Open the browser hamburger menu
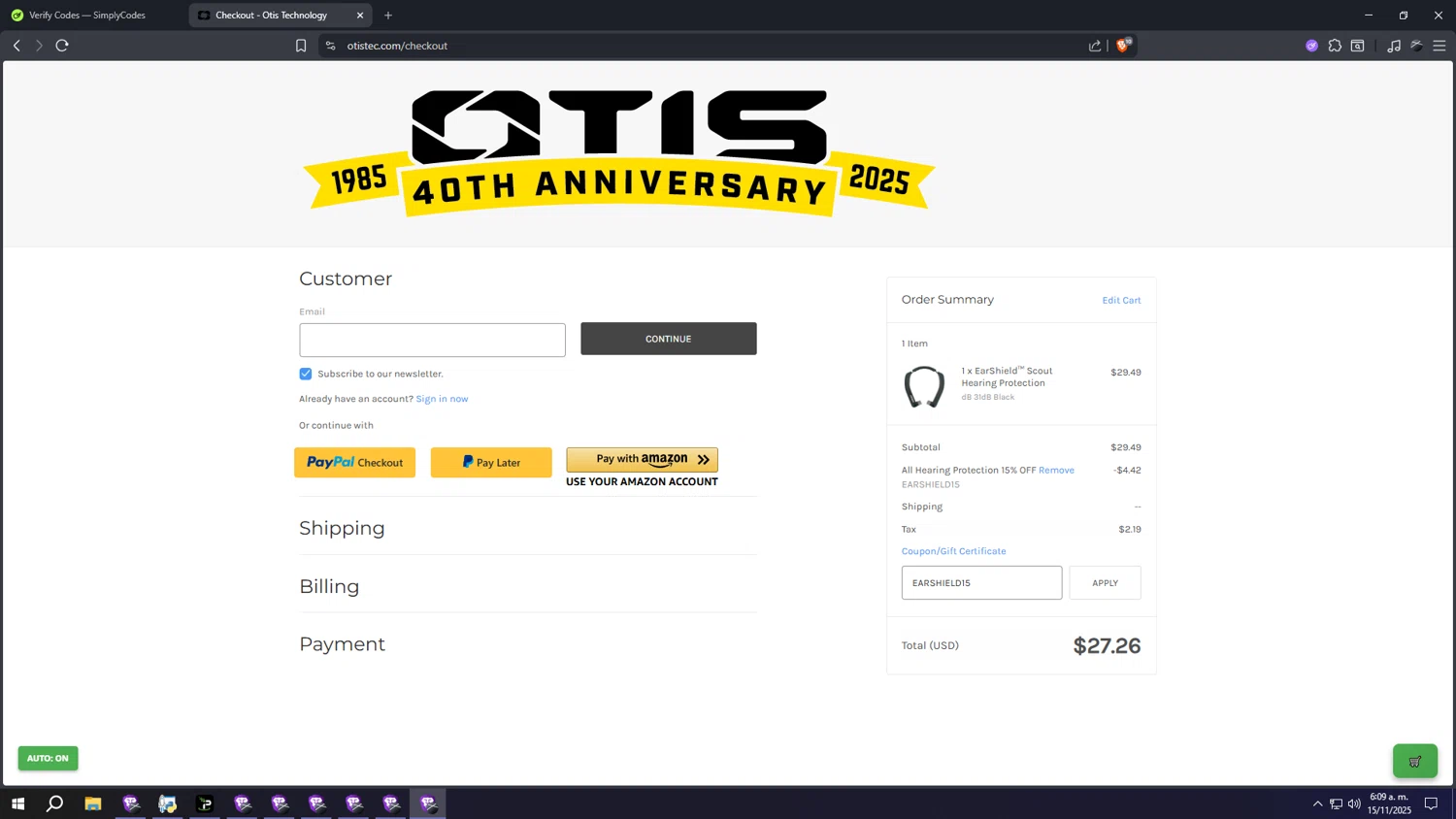The image size is (1456, 819). (x=1439, y=46)
